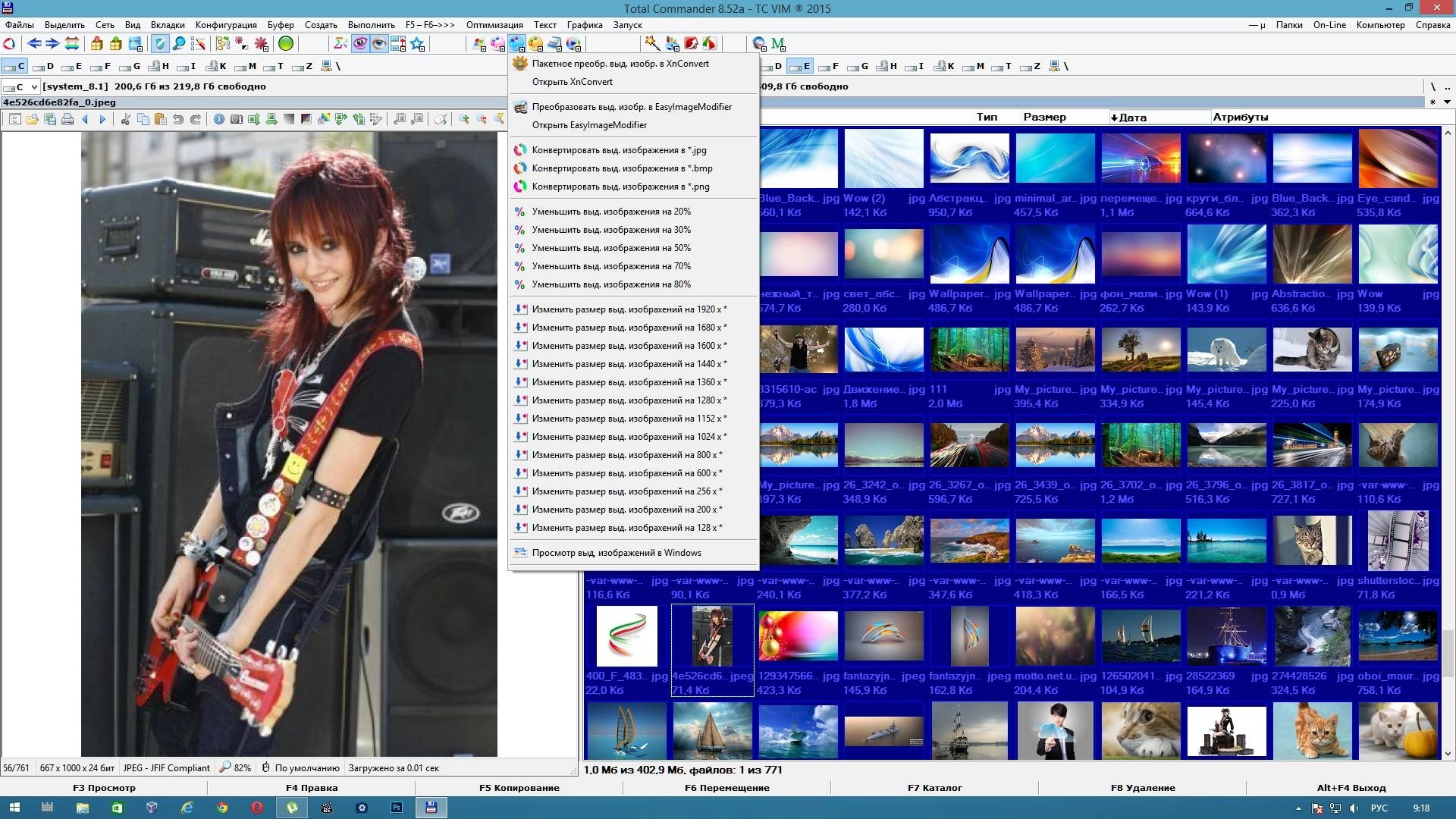Viewport: 1456px width, 819px height.
Task: Click the scissors cut icon in viewer toolbar
Action: [125, 119]
